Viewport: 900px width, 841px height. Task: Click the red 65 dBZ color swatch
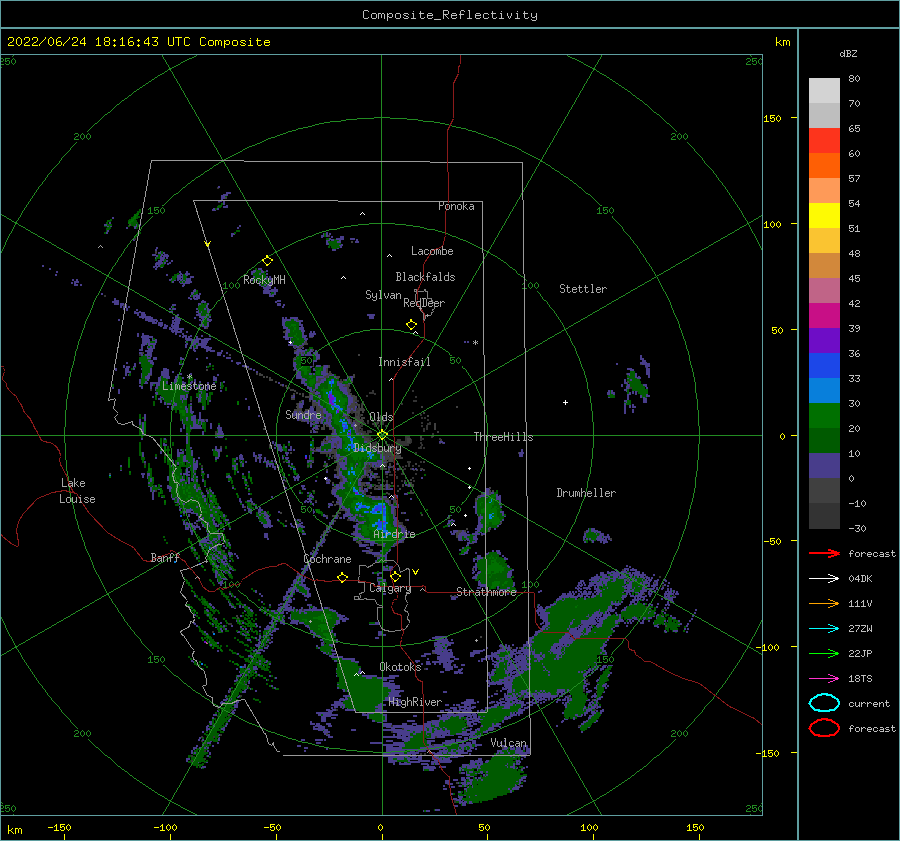824,141
